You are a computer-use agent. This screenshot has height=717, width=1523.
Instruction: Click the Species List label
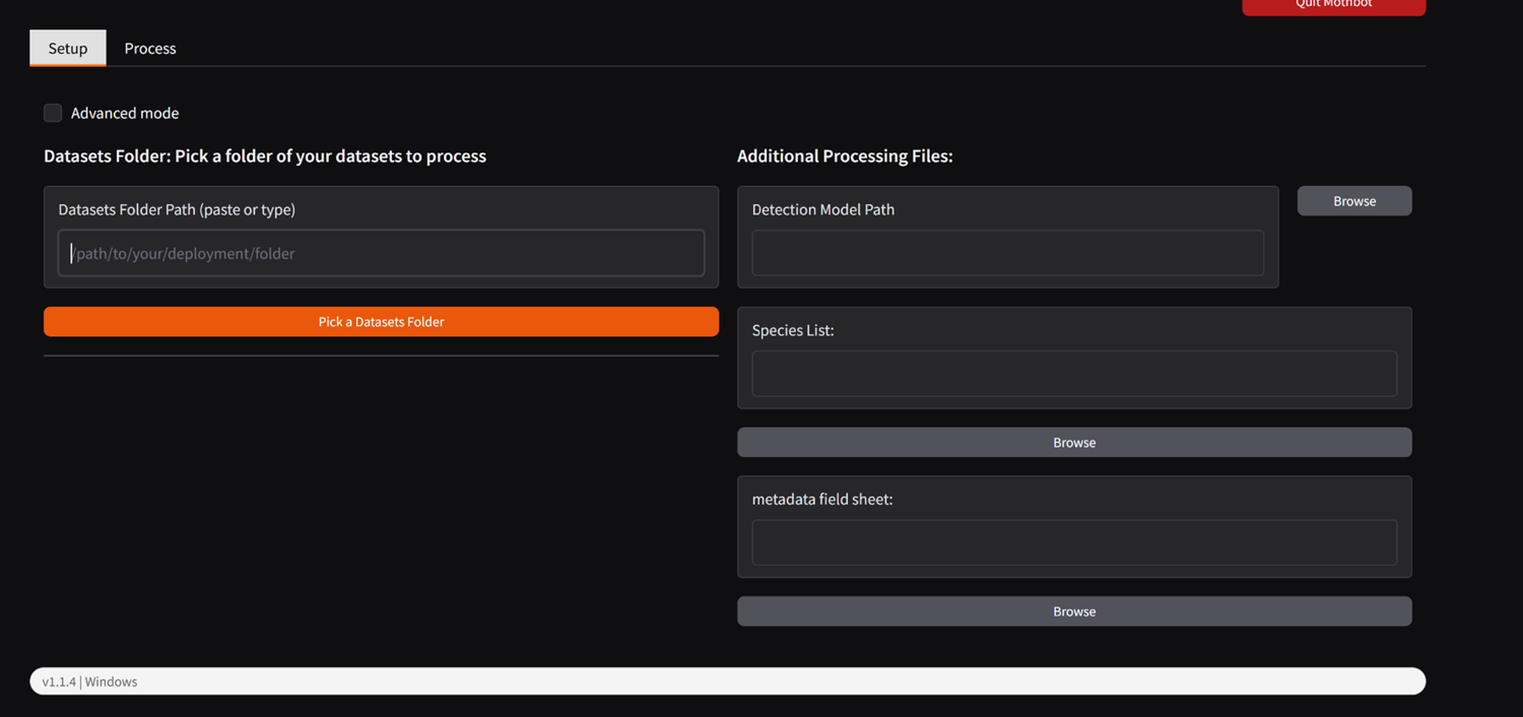point(793,330)
